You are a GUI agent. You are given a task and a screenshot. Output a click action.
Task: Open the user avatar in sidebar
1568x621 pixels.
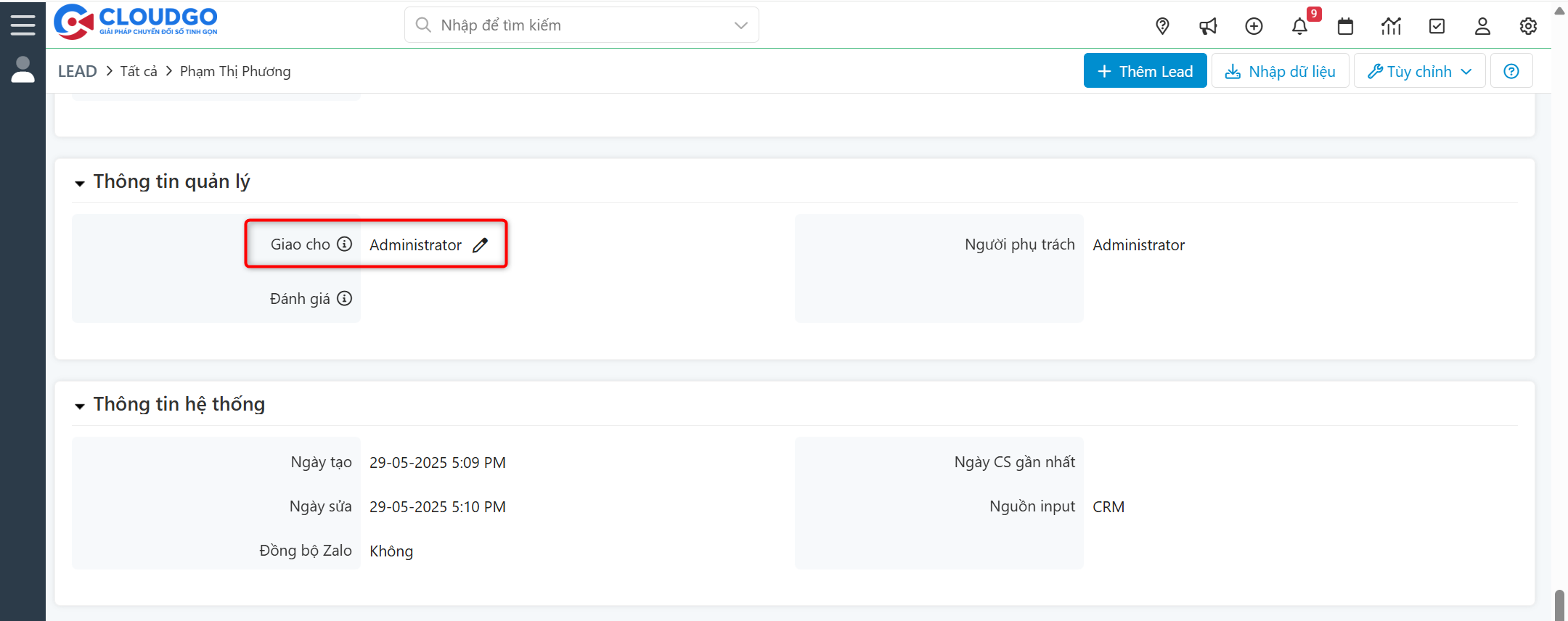pyautogui.click(x=23, y=70)
